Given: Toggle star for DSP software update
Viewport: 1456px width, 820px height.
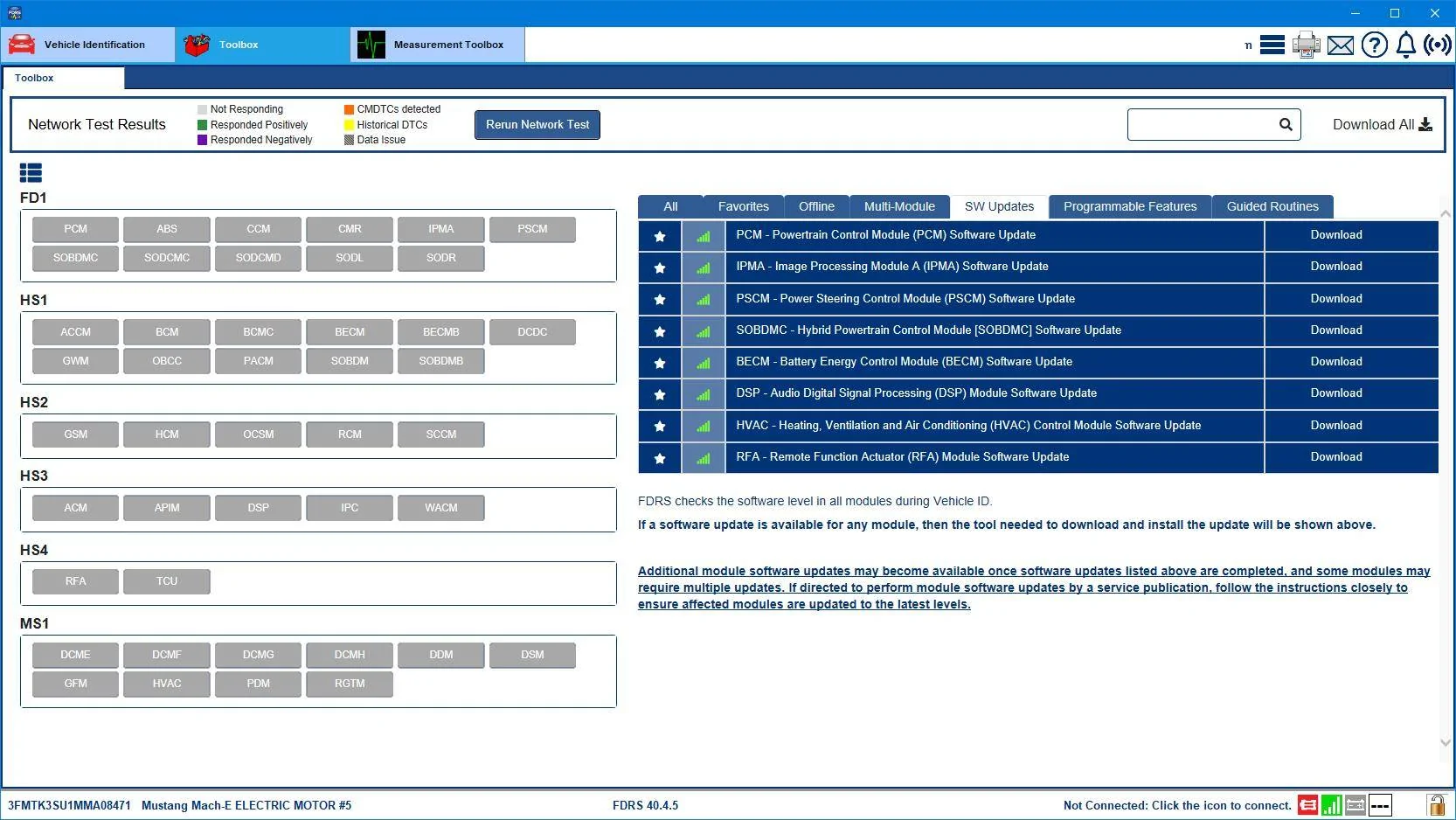Looking at the screenshot, I should (660, 393).
